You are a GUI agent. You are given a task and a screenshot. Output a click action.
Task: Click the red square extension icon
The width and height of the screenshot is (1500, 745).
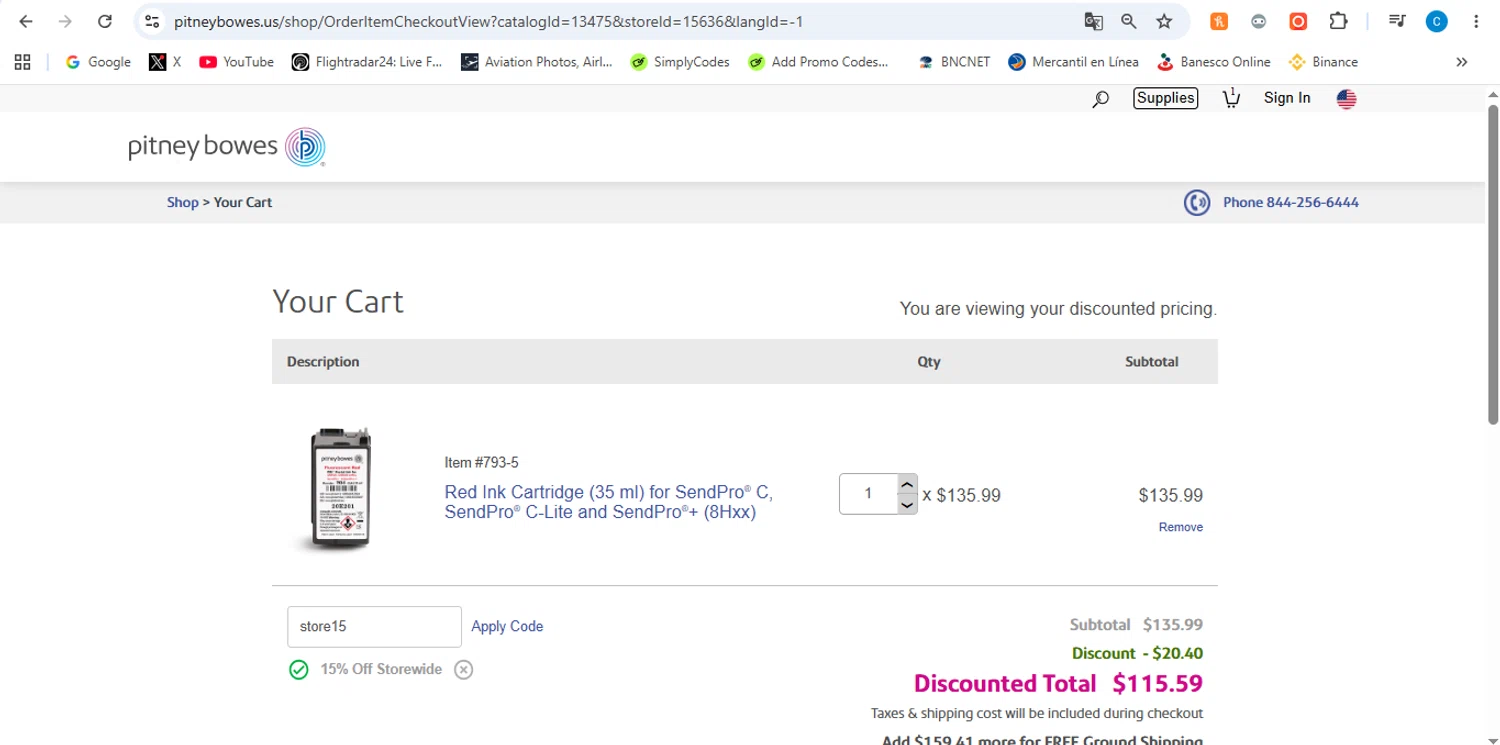pyautogui.click(x=1298, y=21)
